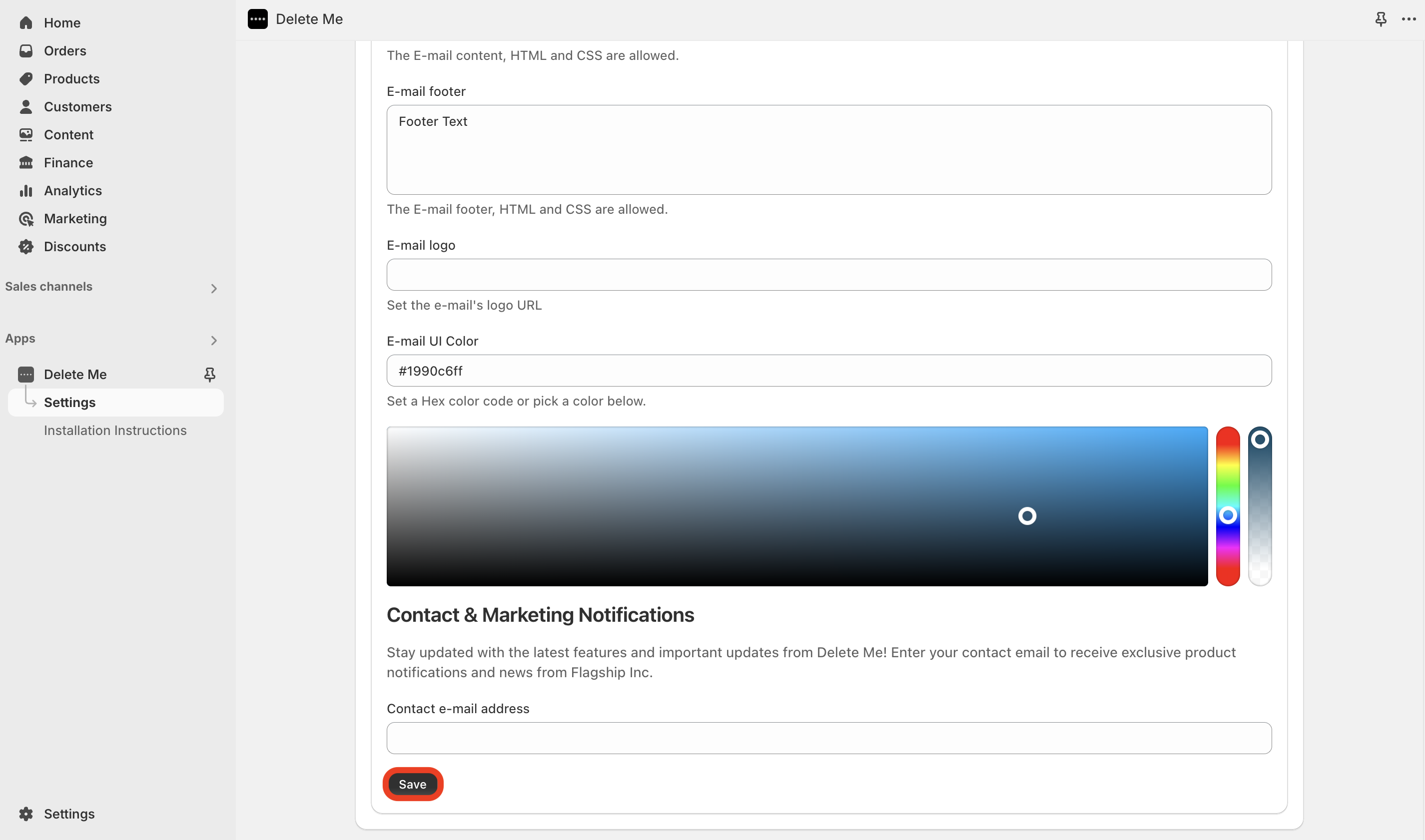Go to Orders page
Image resolution: width=1425 pixels, height=840 pixels.
[65, 51]
